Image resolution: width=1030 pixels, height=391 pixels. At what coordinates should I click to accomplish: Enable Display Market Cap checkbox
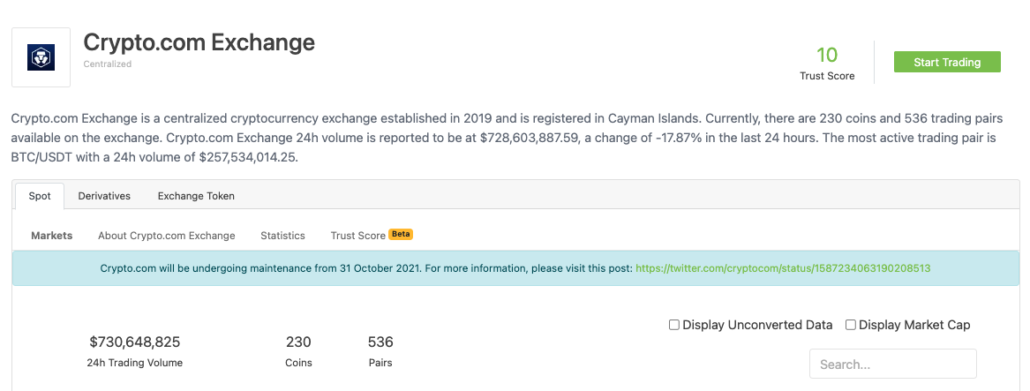851,325
